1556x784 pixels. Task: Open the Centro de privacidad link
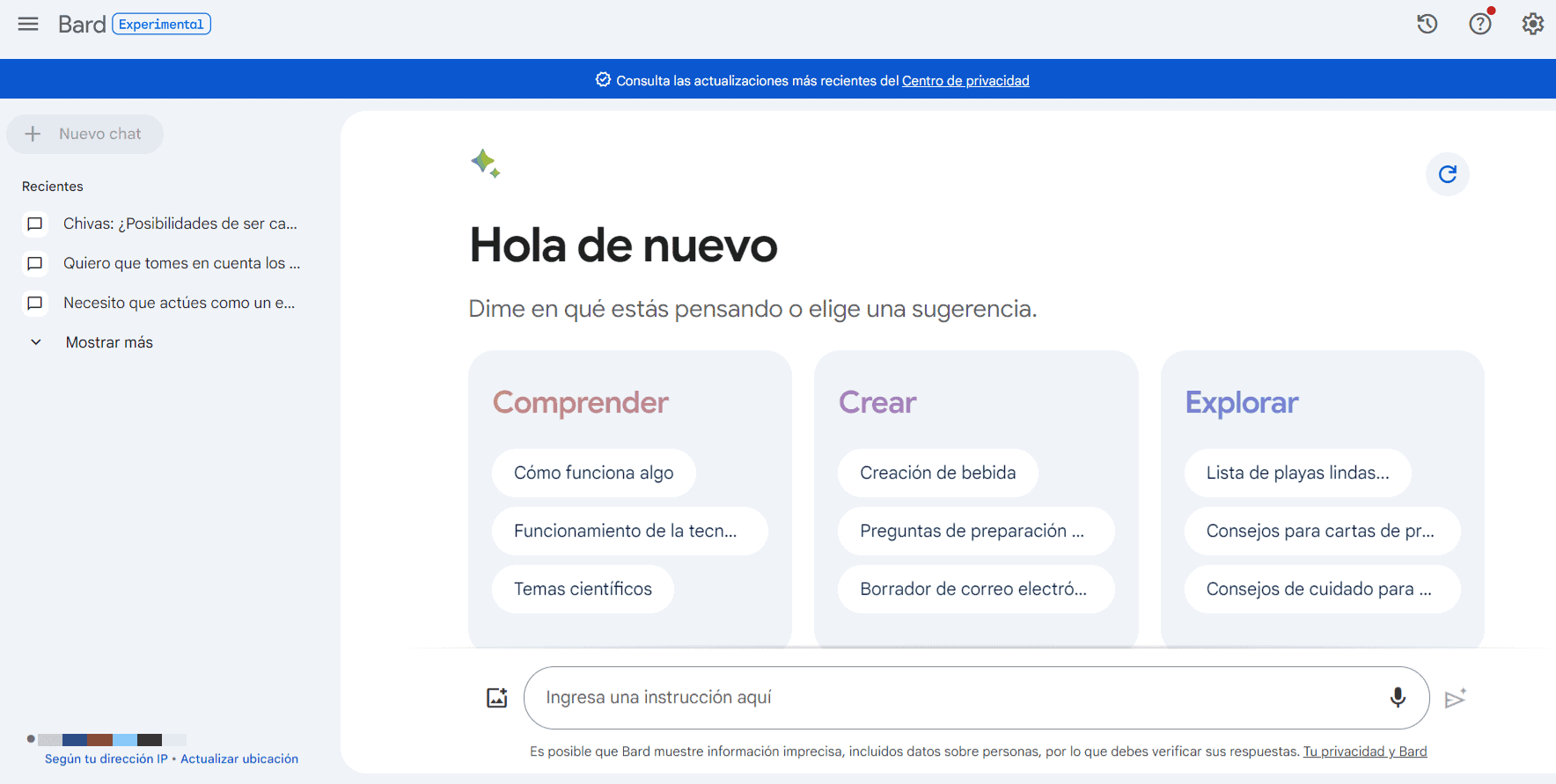pyautogui.click(x=965, y=81)
